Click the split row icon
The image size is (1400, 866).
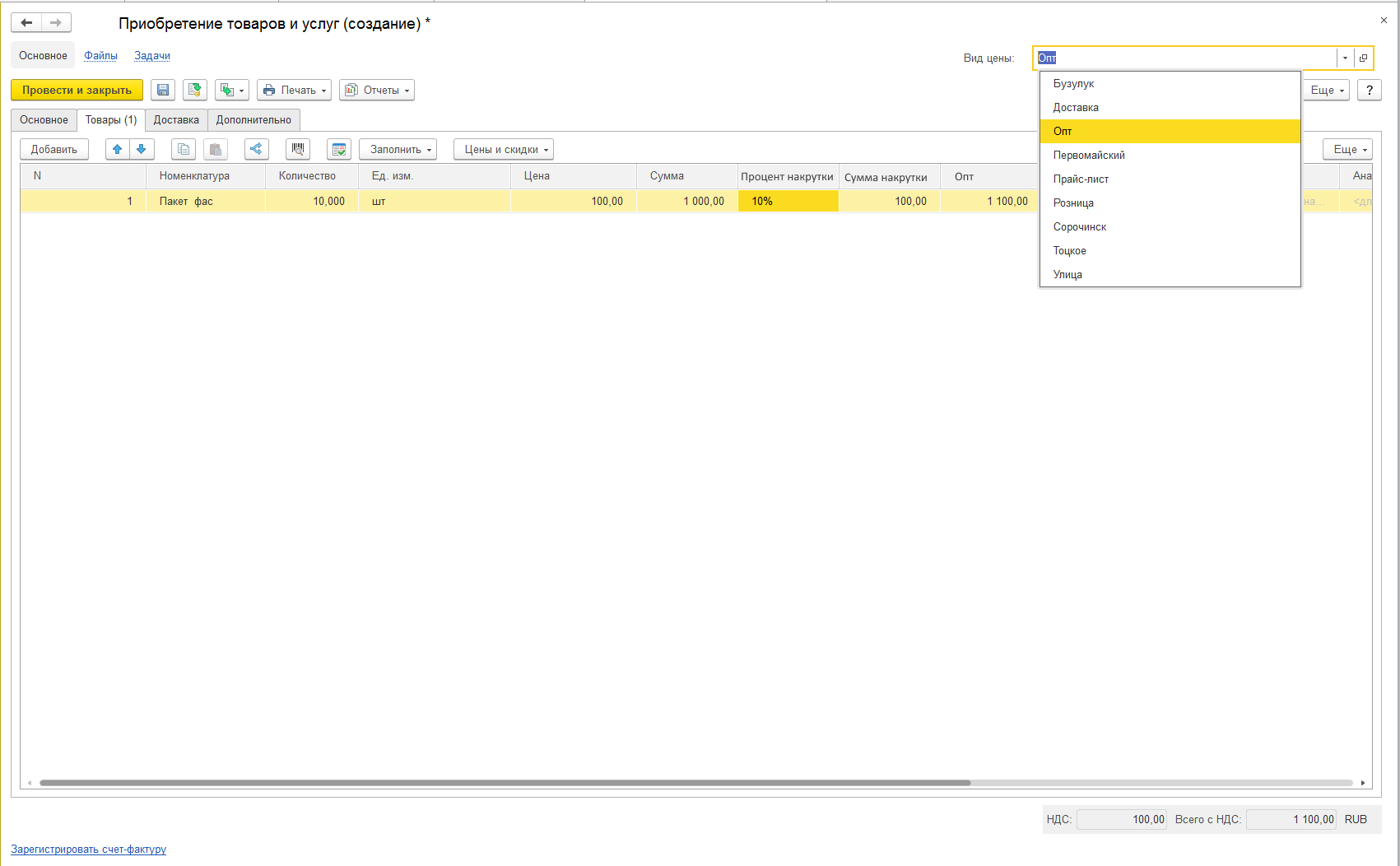[256, 149]
